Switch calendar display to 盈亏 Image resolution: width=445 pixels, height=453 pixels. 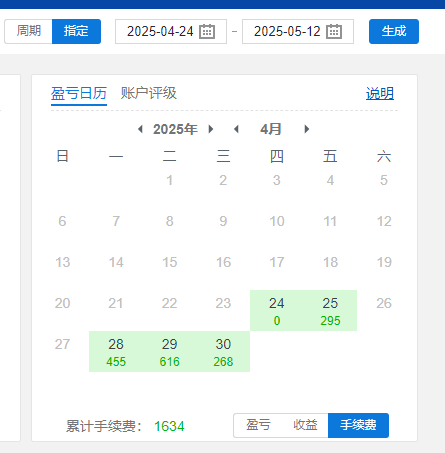click(x=258, y=425)
